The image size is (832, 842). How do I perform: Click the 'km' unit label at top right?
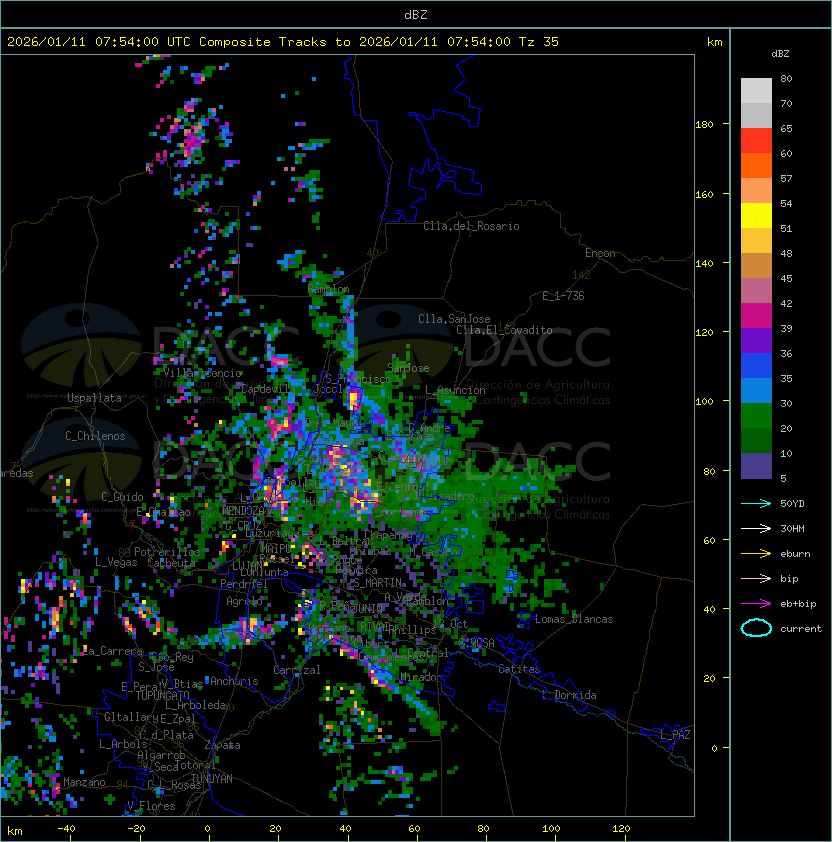[714, 42]
